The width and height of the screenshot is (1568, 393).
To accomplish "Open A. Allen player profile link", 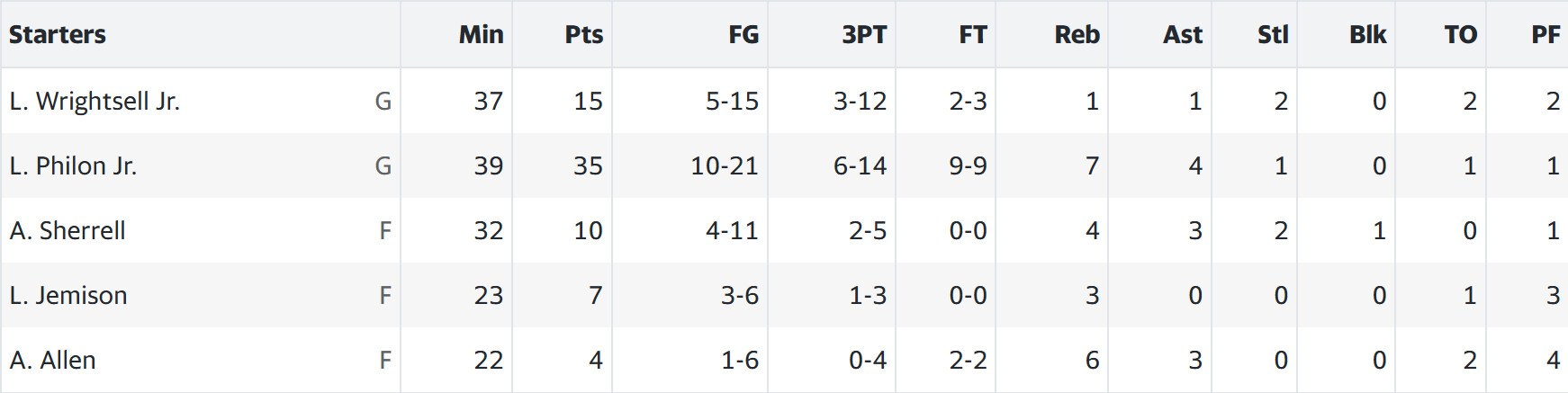I will (53, 360).
